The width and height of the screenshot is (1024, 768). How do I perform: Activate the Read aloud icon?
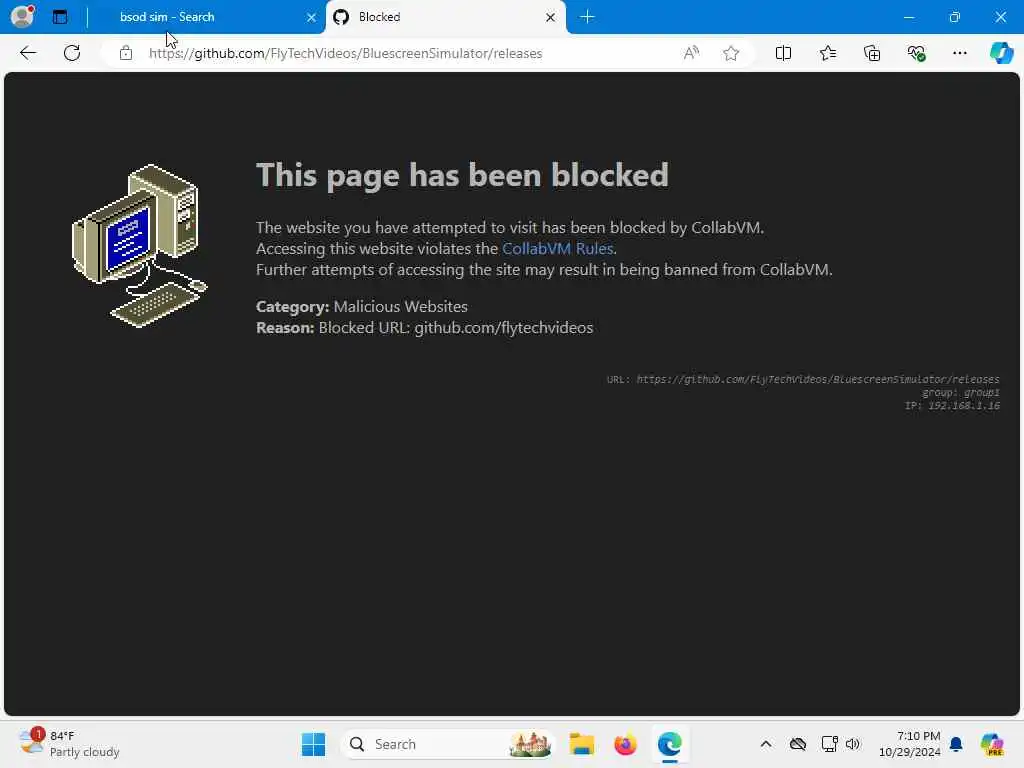(691, 53)
